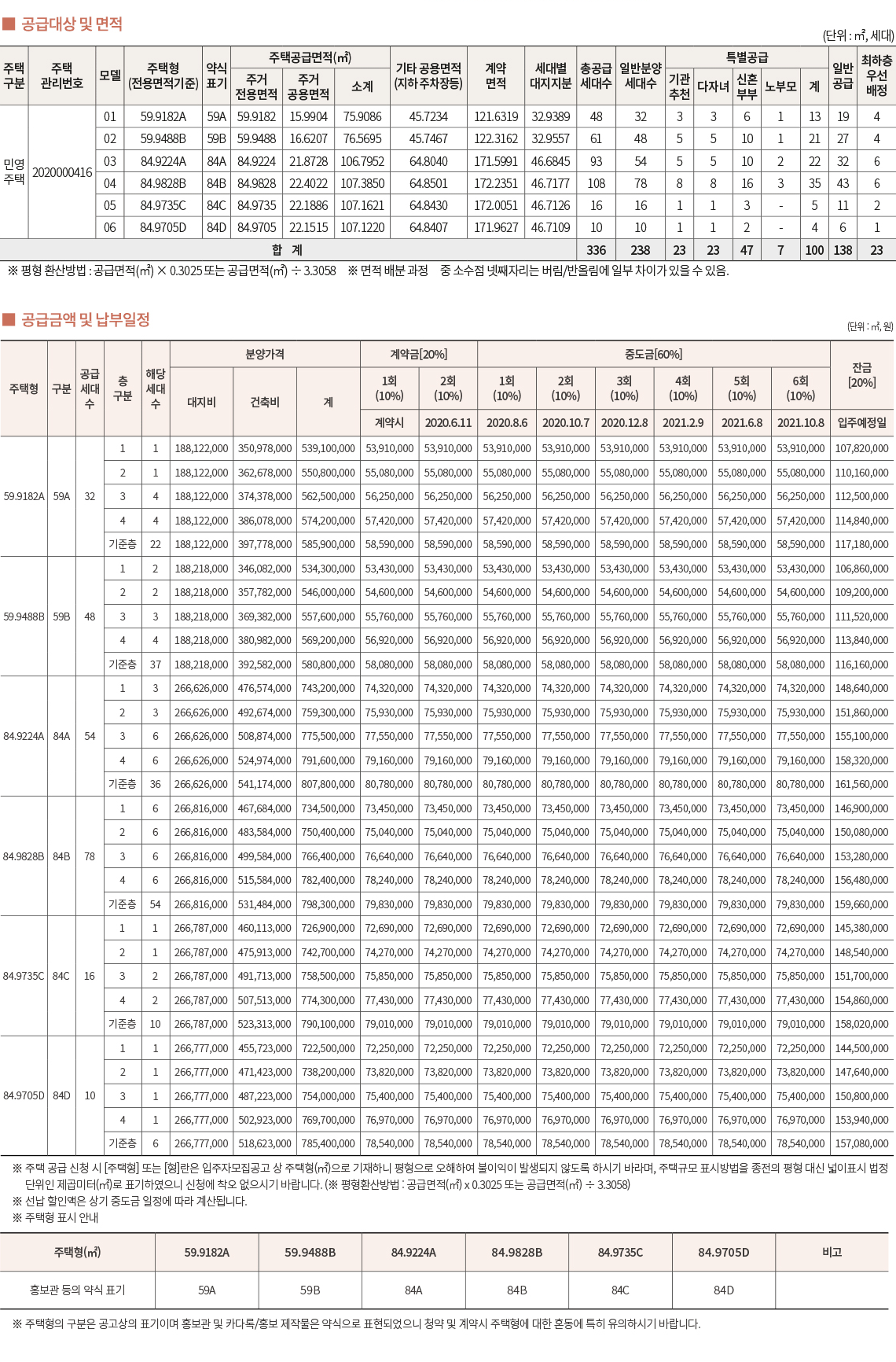Screen dimensions: 896x1362
Task: Select balance amount '107,820,000'
Action: coord(862,448)
